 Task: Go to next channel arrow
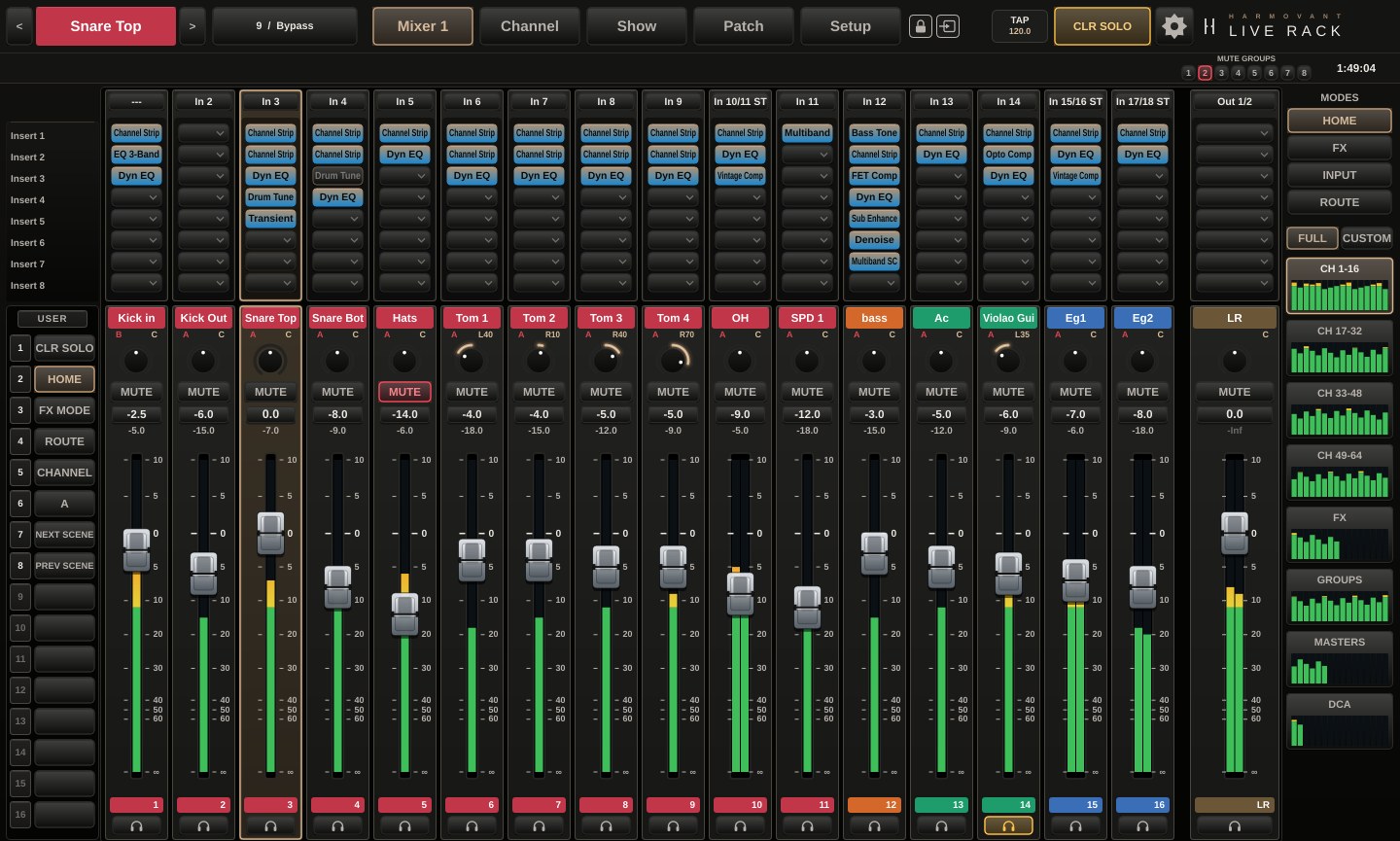click(192, 26)
